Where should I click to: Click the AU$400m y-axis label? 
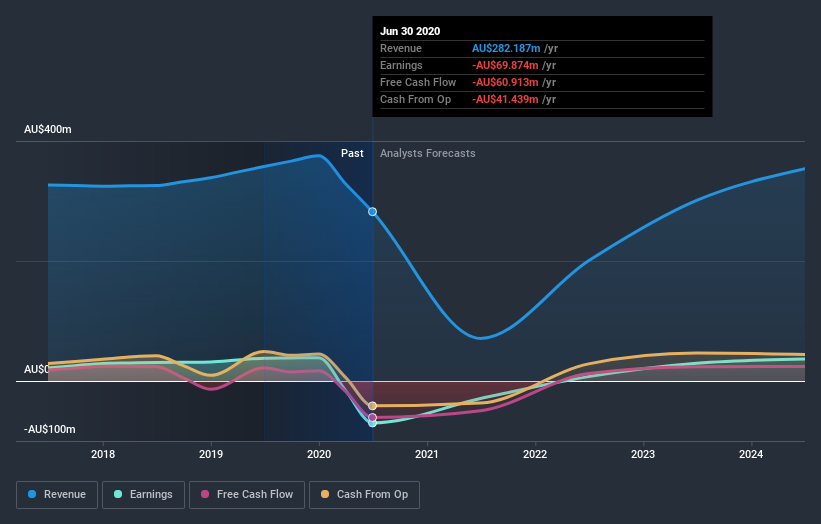(48, 129)
